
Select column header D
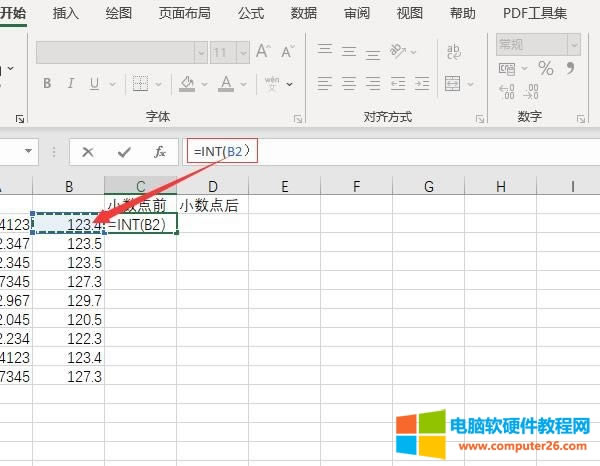(x=213, y=186)
